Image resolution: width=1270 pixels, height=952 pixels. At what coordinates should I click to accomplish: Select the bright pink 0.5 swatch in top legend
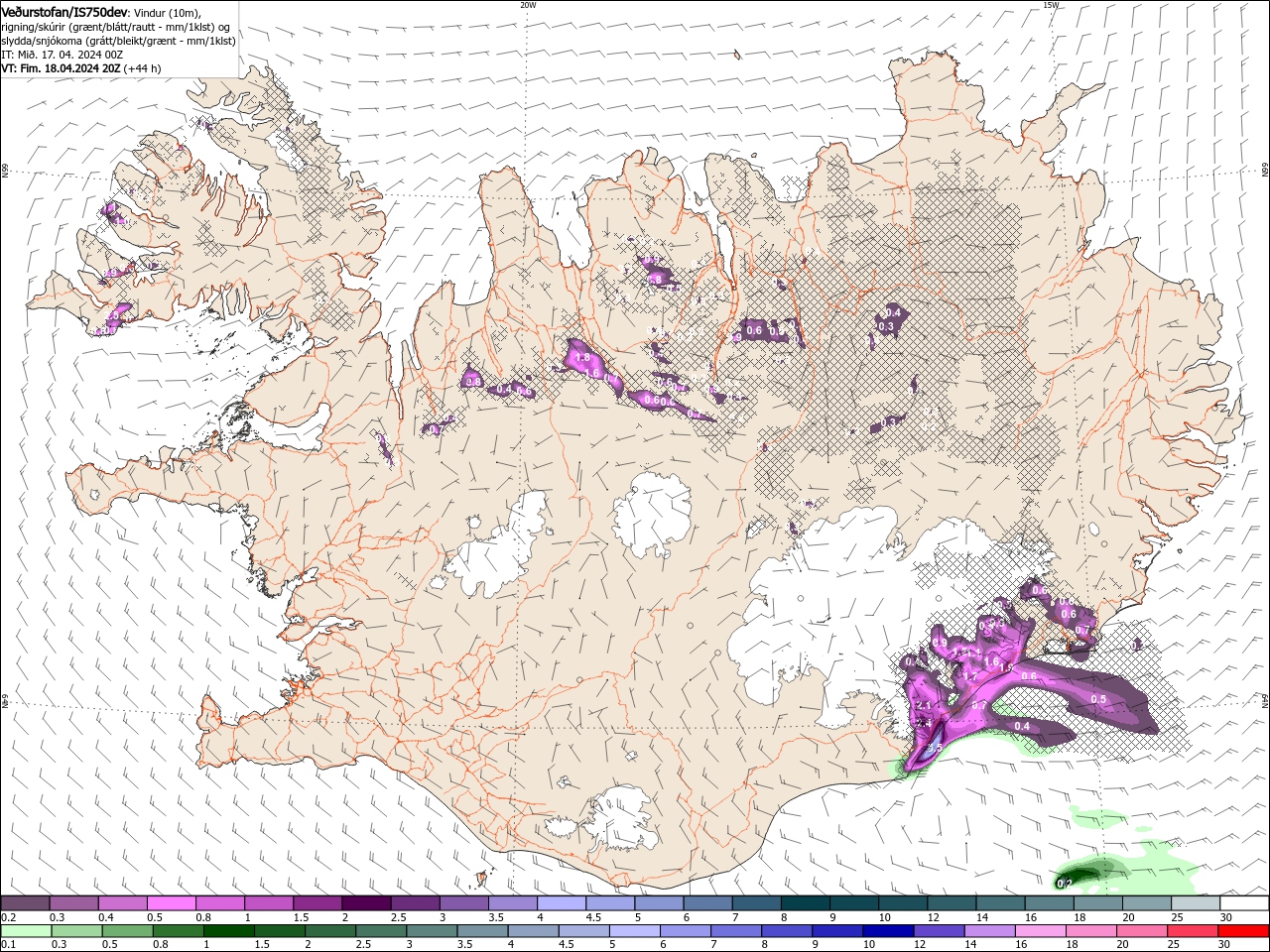171,901
